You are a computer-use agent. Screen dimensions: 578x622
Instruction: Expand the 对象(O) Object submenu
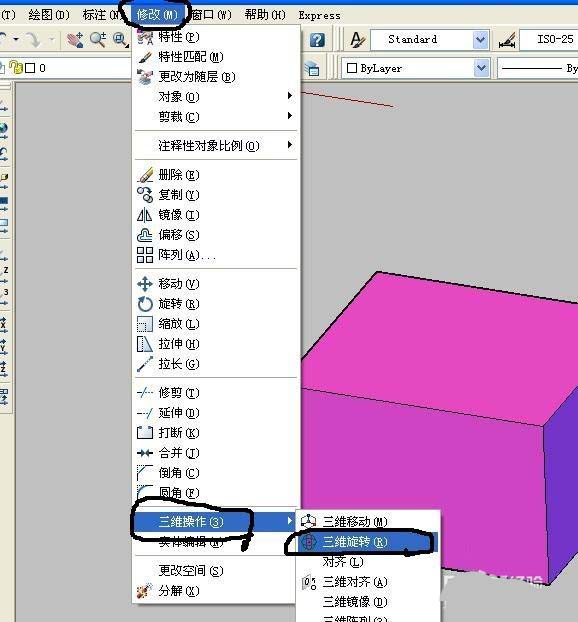click(216, 96)
